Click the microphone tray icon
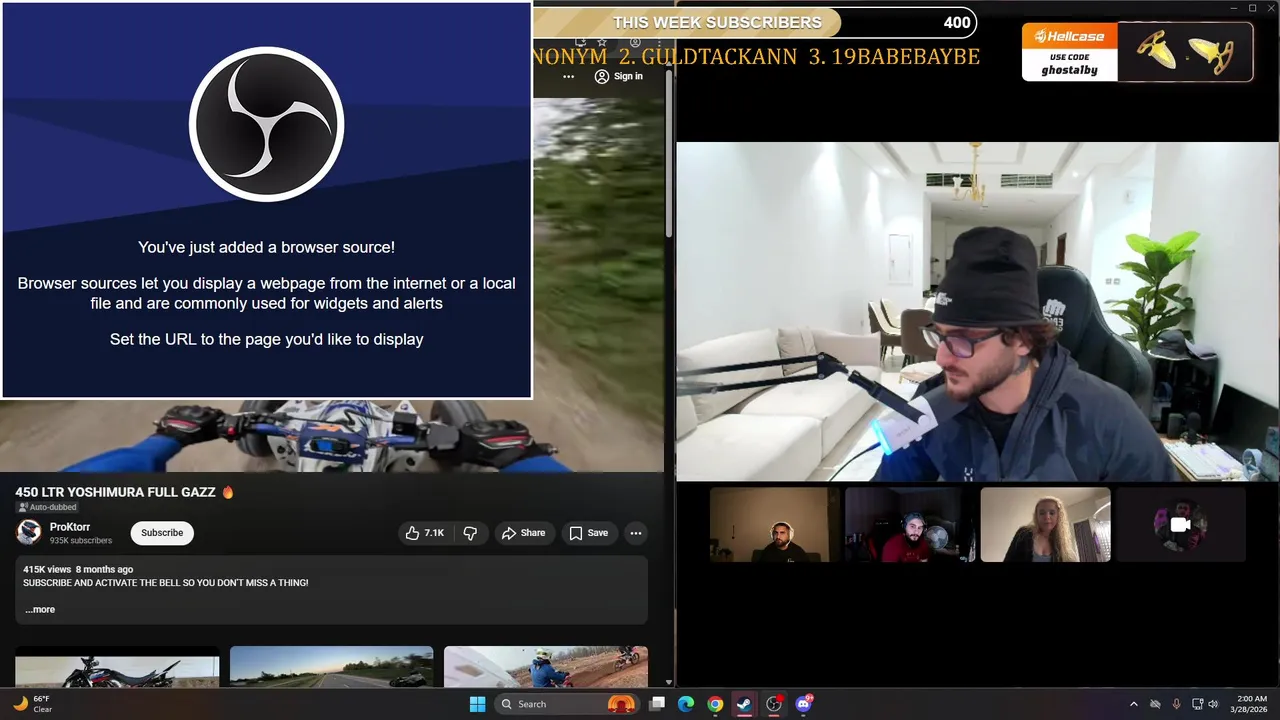The image size is (1280, 720). coord(1176,704)
